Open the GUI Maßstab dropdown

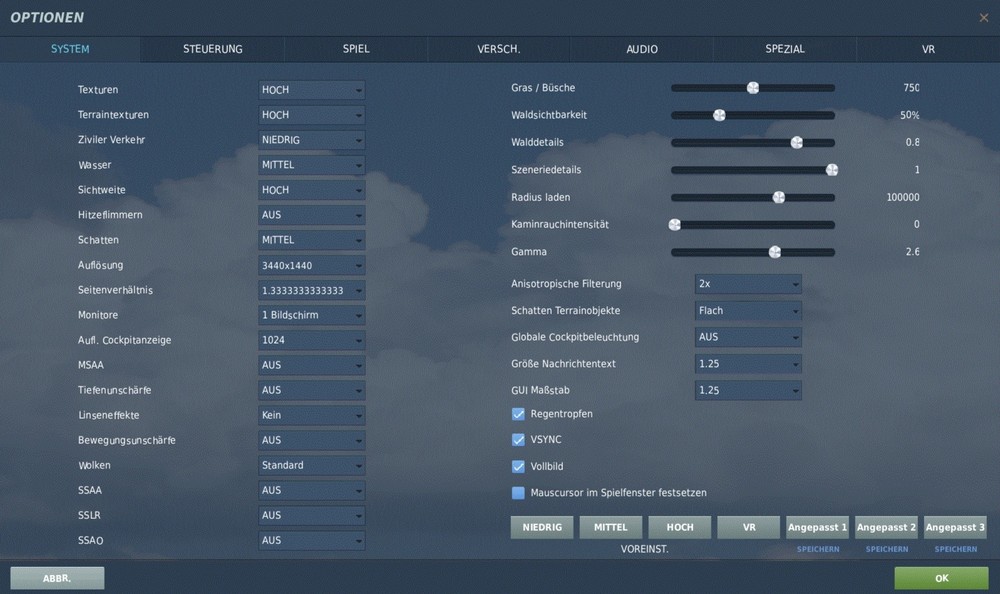tap(748, 390)
